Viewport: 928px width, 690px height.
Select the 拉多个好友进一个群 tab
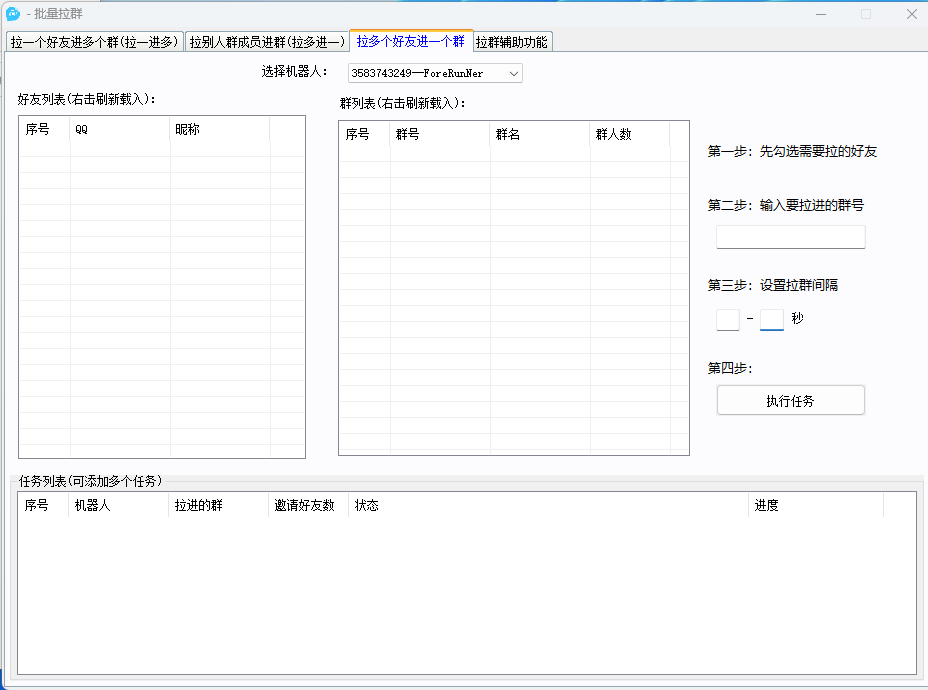(x=410, y=42)
